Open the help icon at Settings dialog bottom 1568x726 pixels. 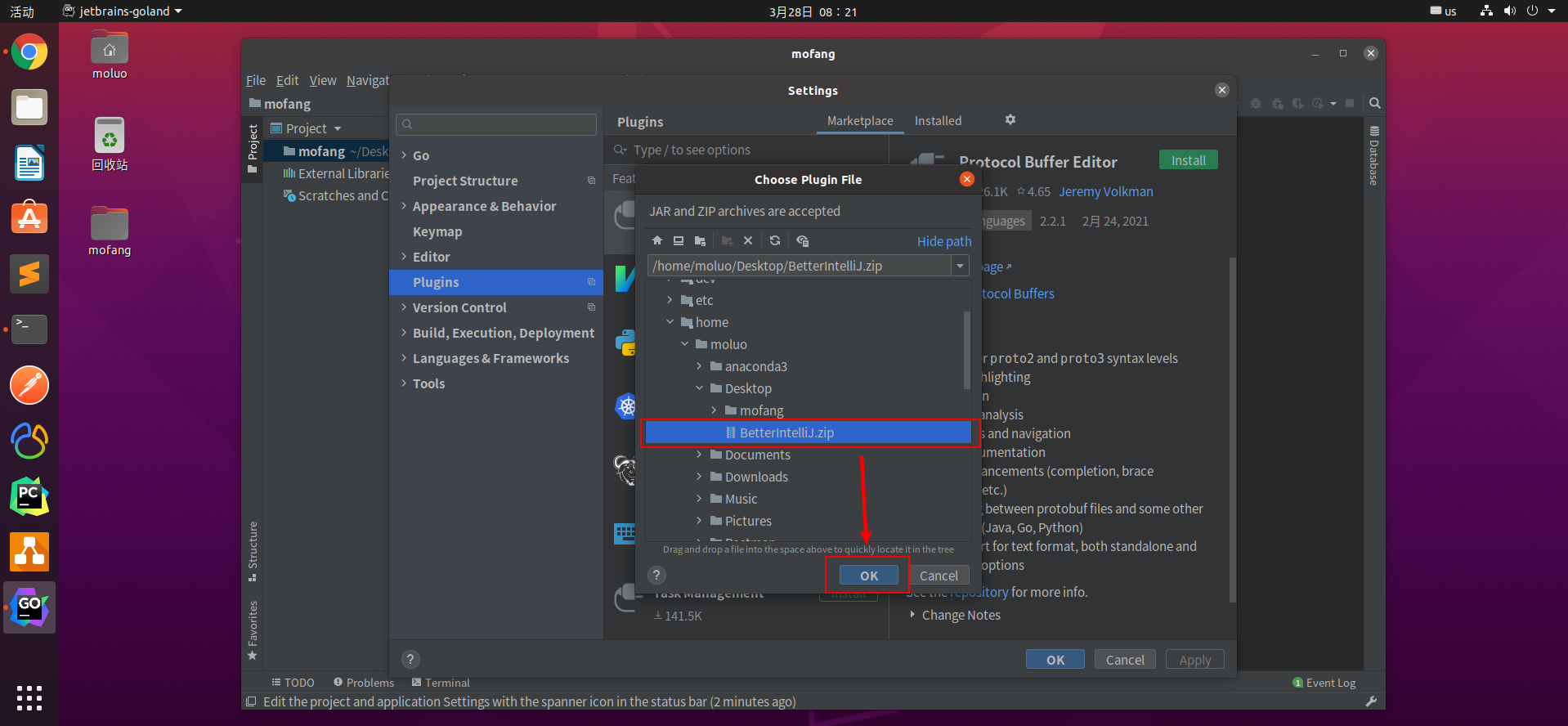[410, 659]
